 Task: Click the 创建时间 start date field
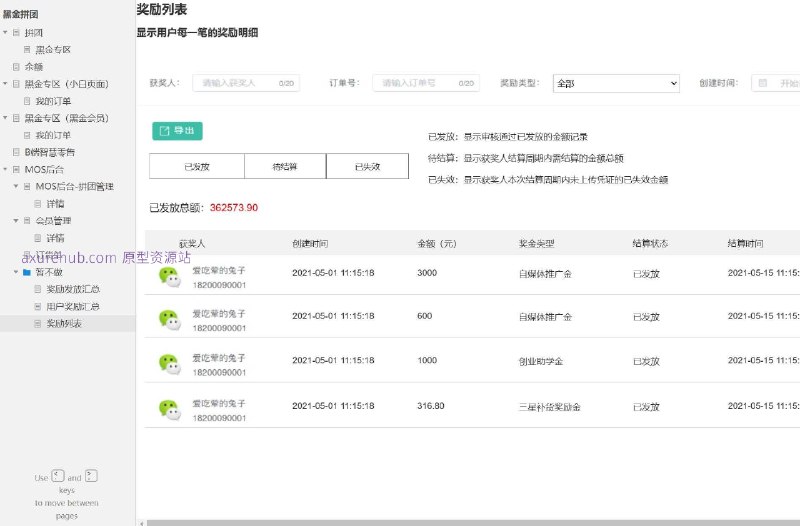point(776,83)
